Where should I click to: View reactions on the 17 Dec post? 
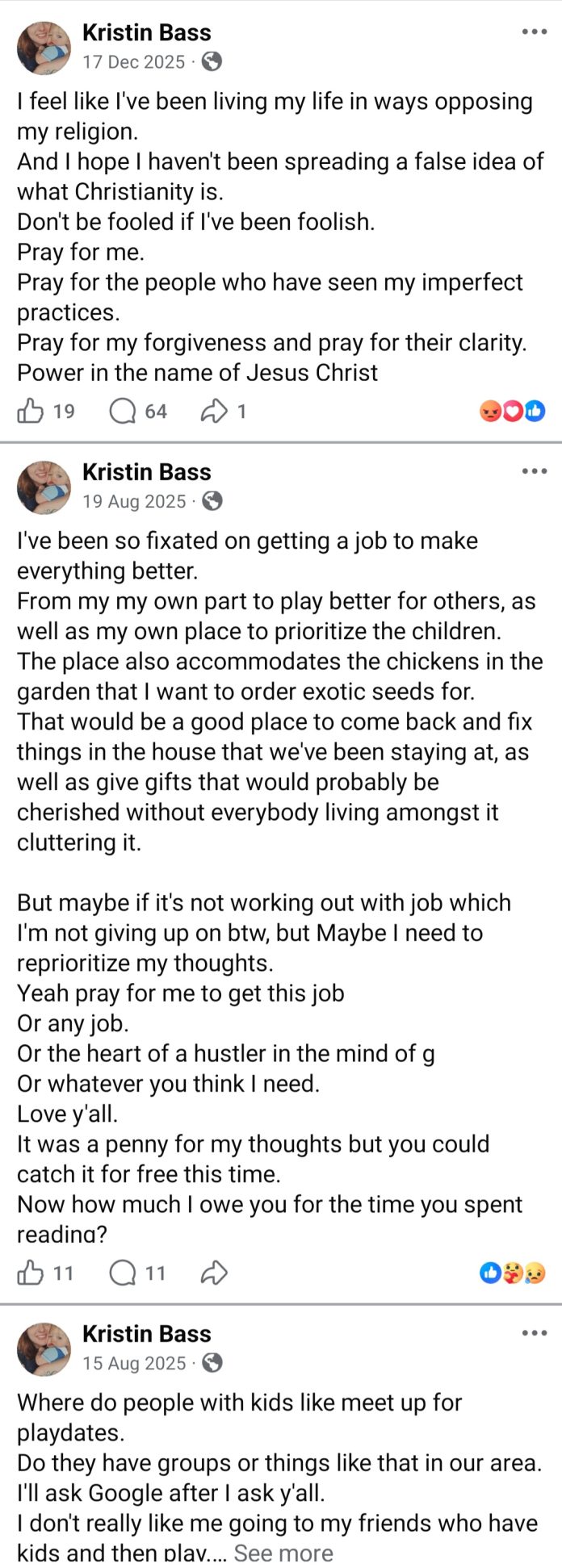tap(512, 412)
